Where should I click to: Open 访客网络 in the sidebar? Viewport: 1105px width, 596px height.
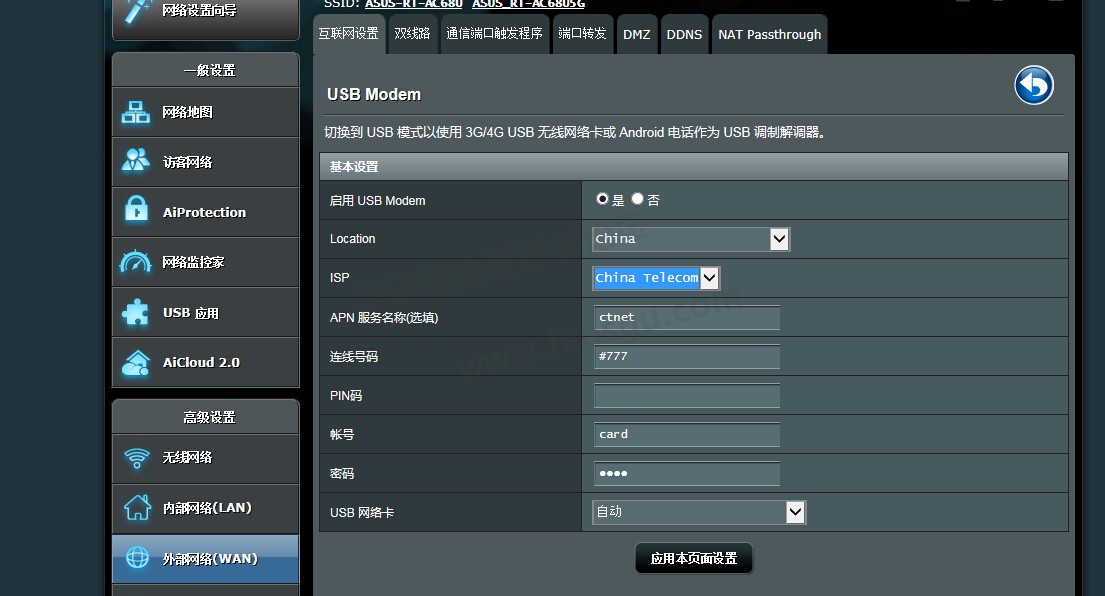[206, 162]
